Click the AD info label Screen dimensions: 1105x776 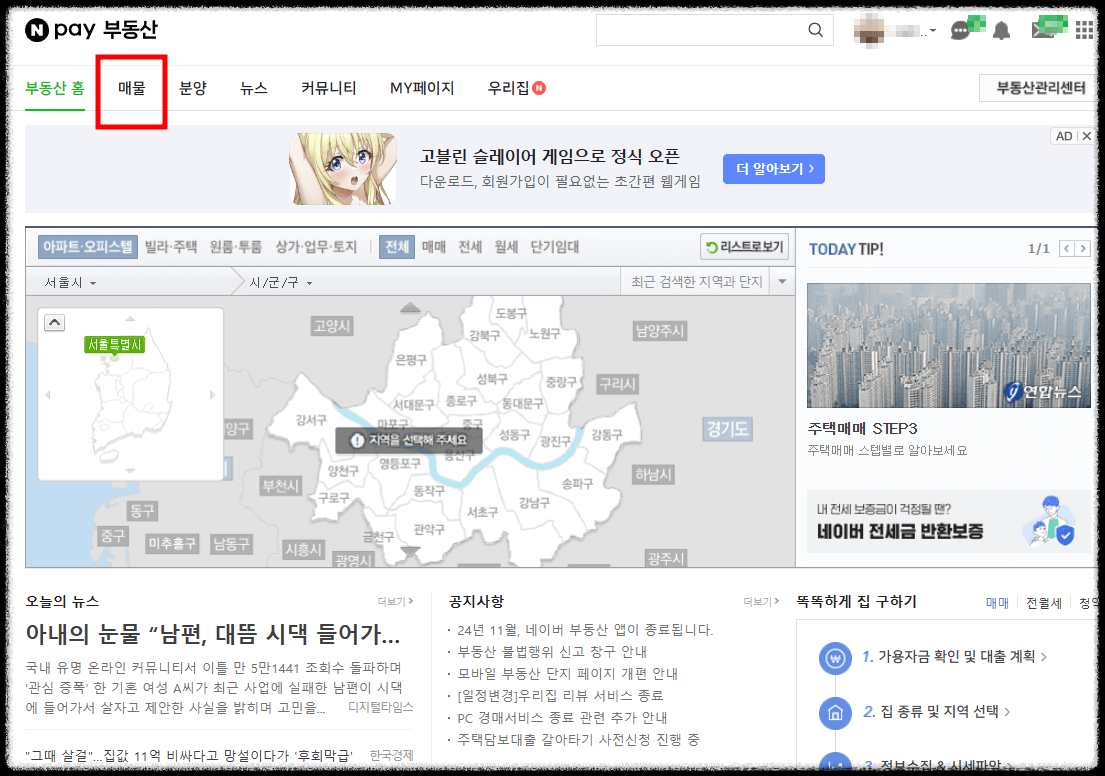click(x=1064, y=136)
